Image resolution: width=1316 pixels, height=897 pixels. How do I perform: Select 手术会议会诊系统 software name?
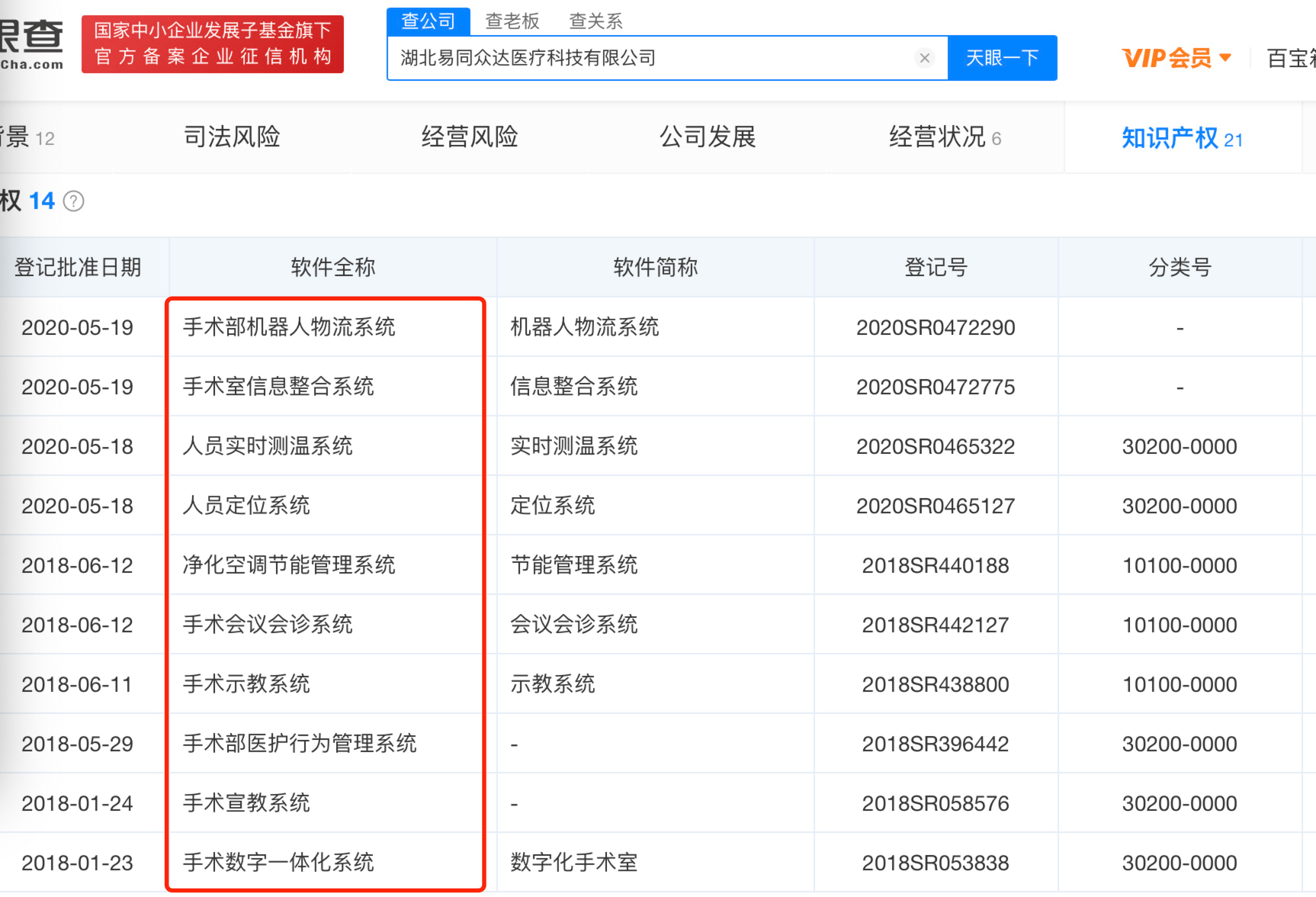click(x=268, y=625)
